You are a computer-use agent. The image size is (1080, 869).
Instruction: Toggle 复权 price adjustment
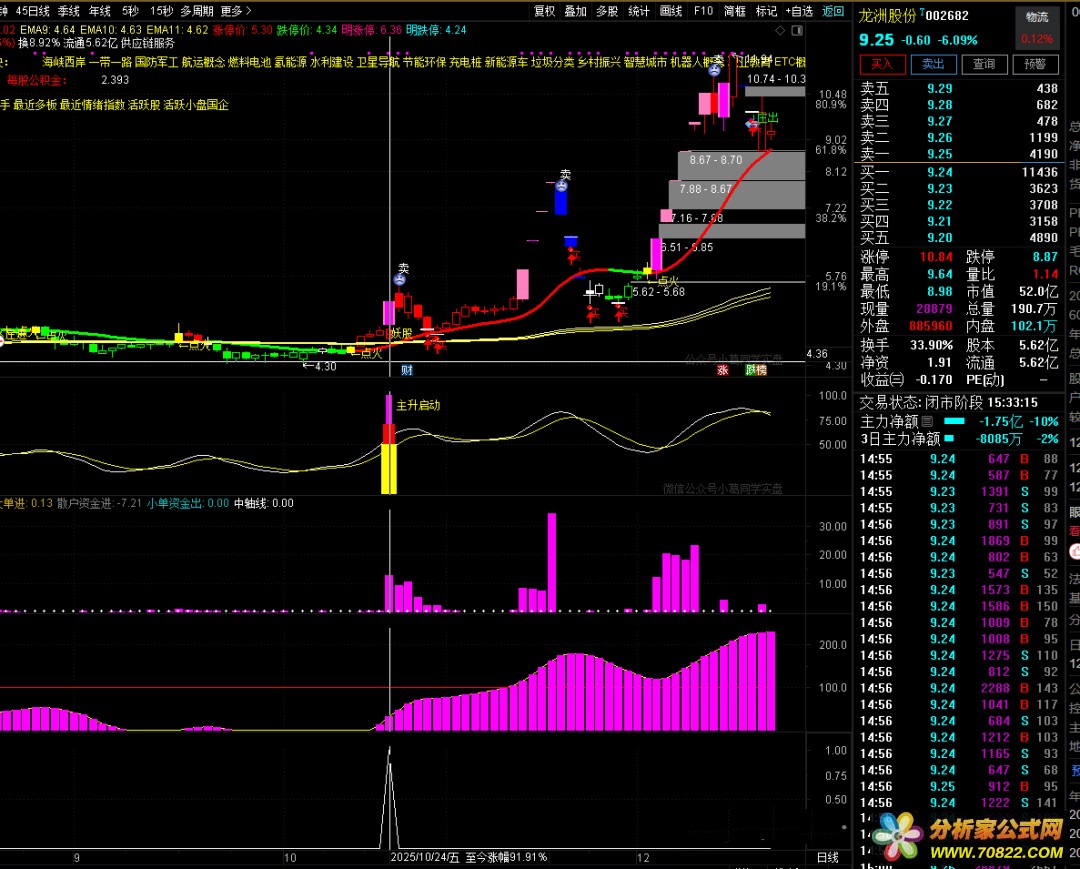[x=545, y=11]
